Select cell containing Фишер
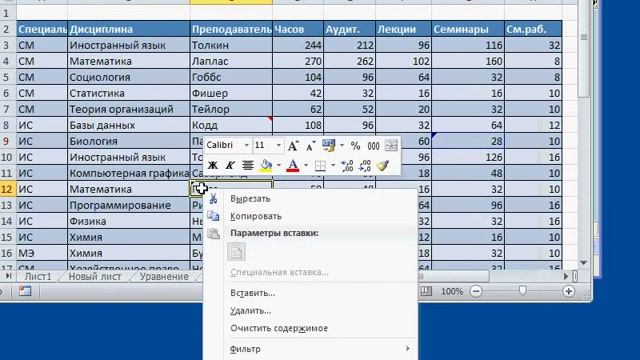This screenshot has height=360, width=640. (x=231, y=93)
